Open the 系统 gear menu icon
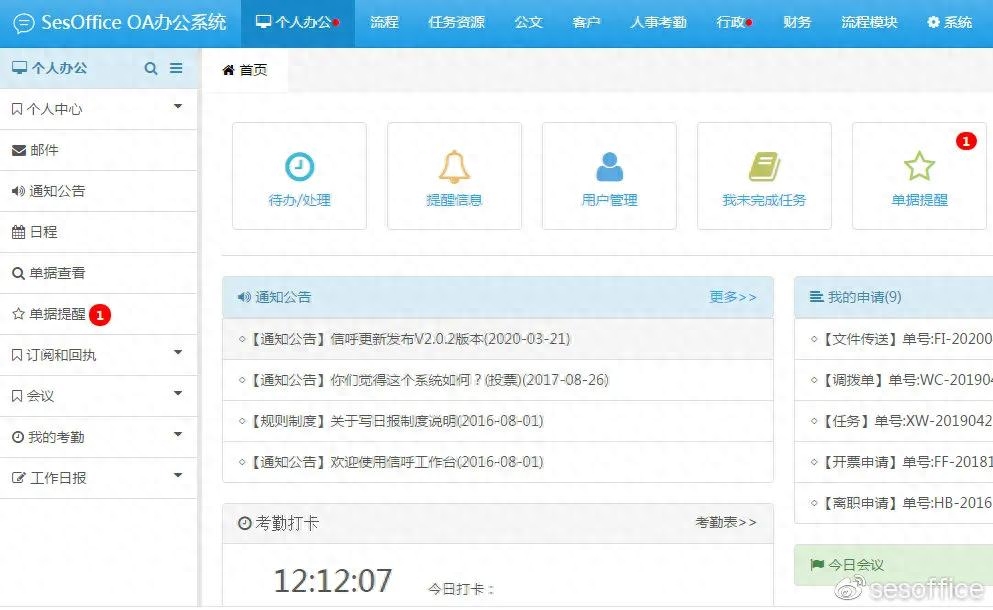Screen dimensions: 993x610 coord(934,21)
